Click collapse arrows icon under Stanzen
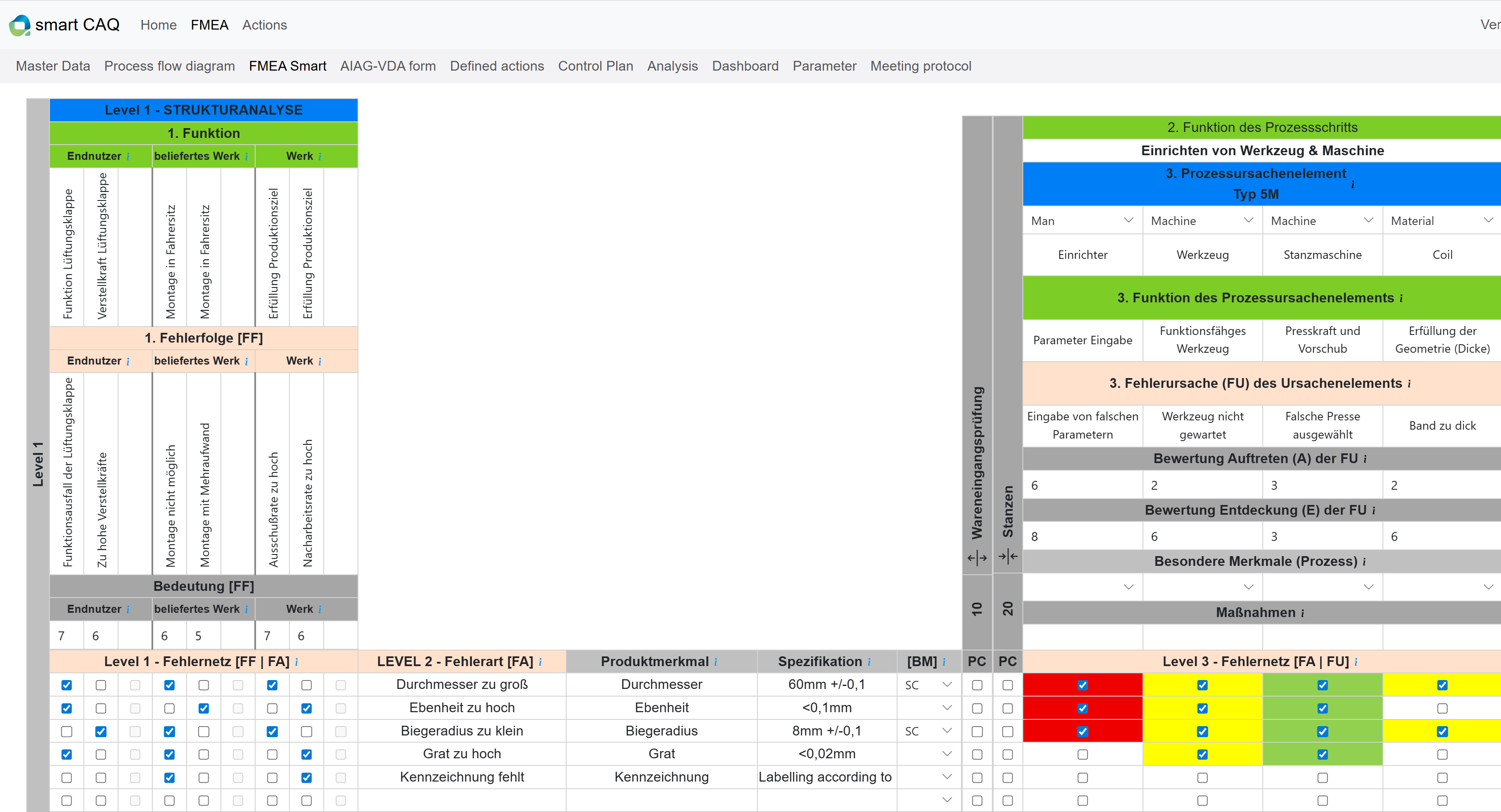The image size is (1501, 812). tap(1008, 556)
